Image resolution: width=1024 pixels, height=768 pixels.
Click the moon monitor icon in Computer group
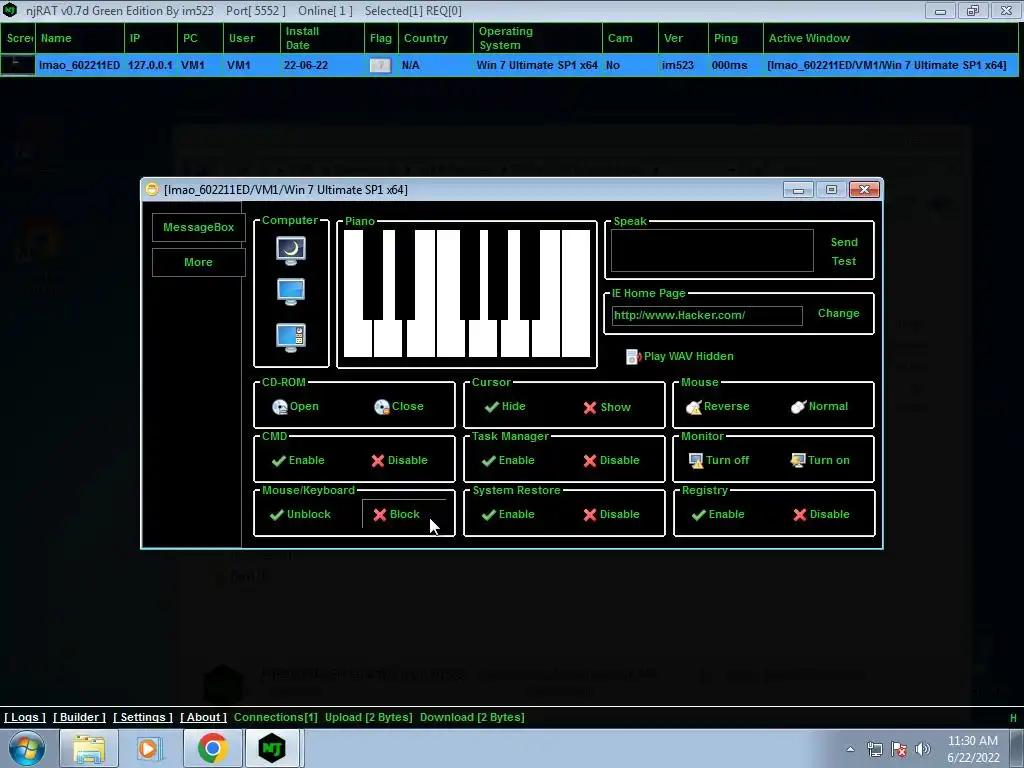291,250
